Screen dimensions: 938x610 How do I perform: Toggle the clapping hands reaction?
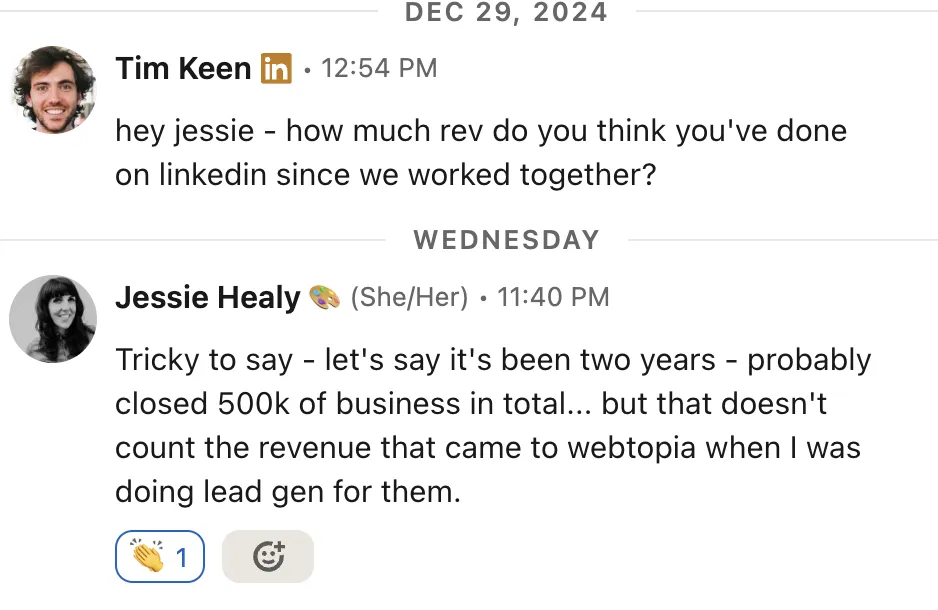[x=160, y=556]
